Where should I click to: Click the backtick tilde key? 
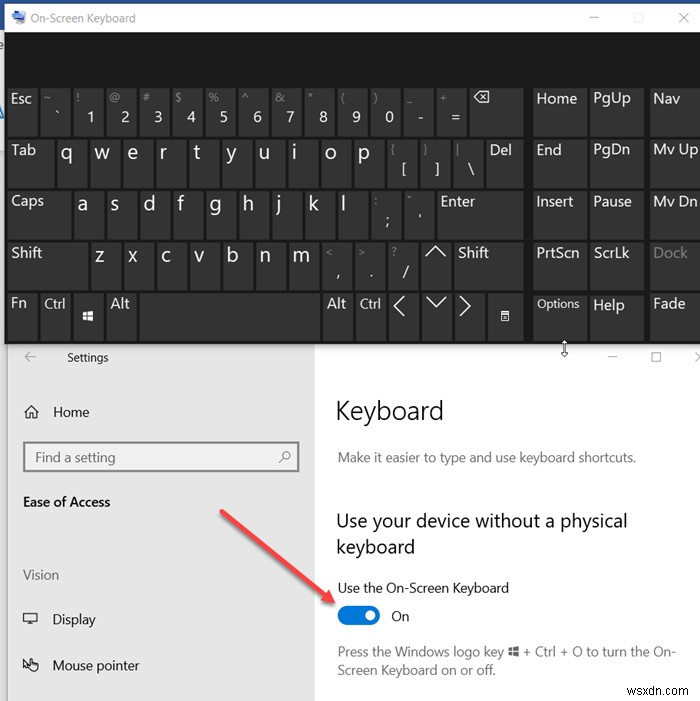coord(55,112)
